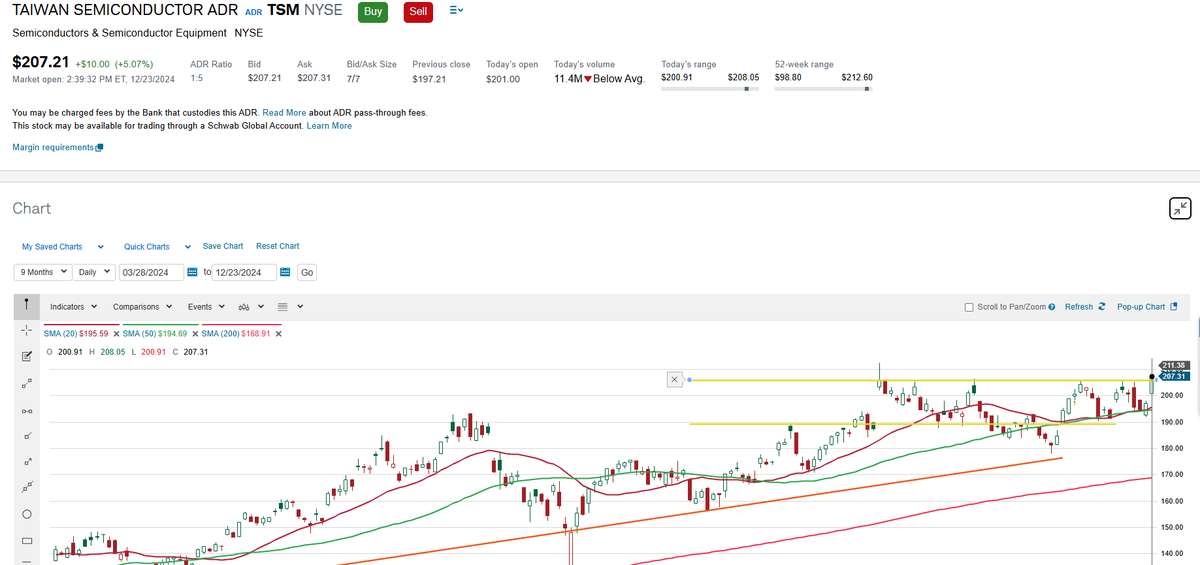
Task: Click the red Sell button
Action: (419, 11)
